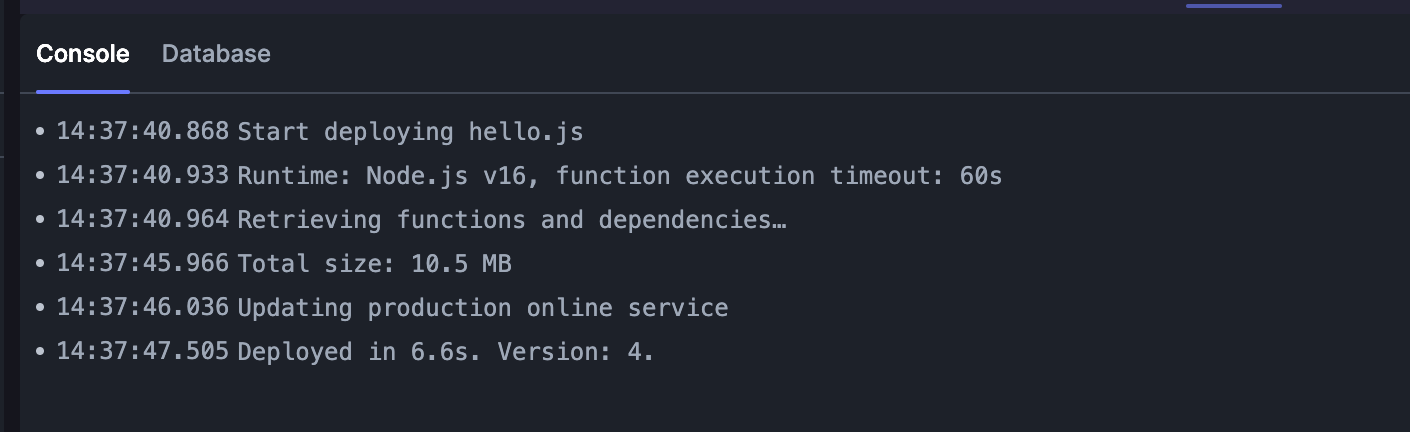Click the "Retrieving functions and dependencies…" log message
This screenshot has height=432, width=1410.
tap(512, 220)
